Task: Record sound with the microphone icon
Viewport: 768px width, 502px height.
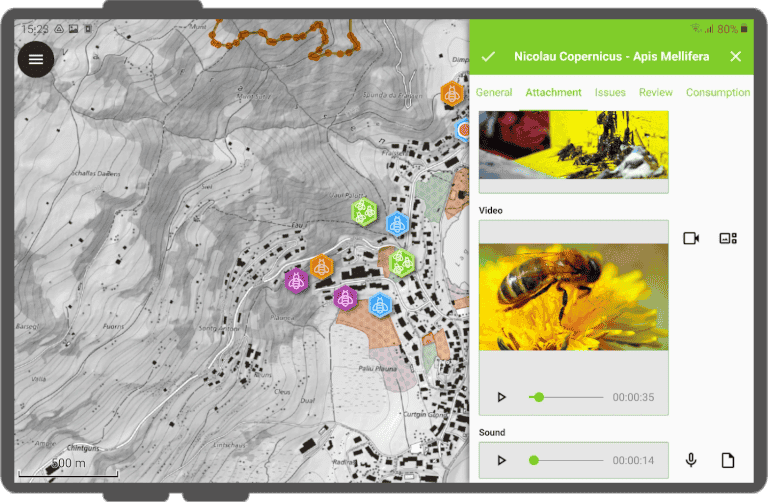Action: (x=691, y=460)
